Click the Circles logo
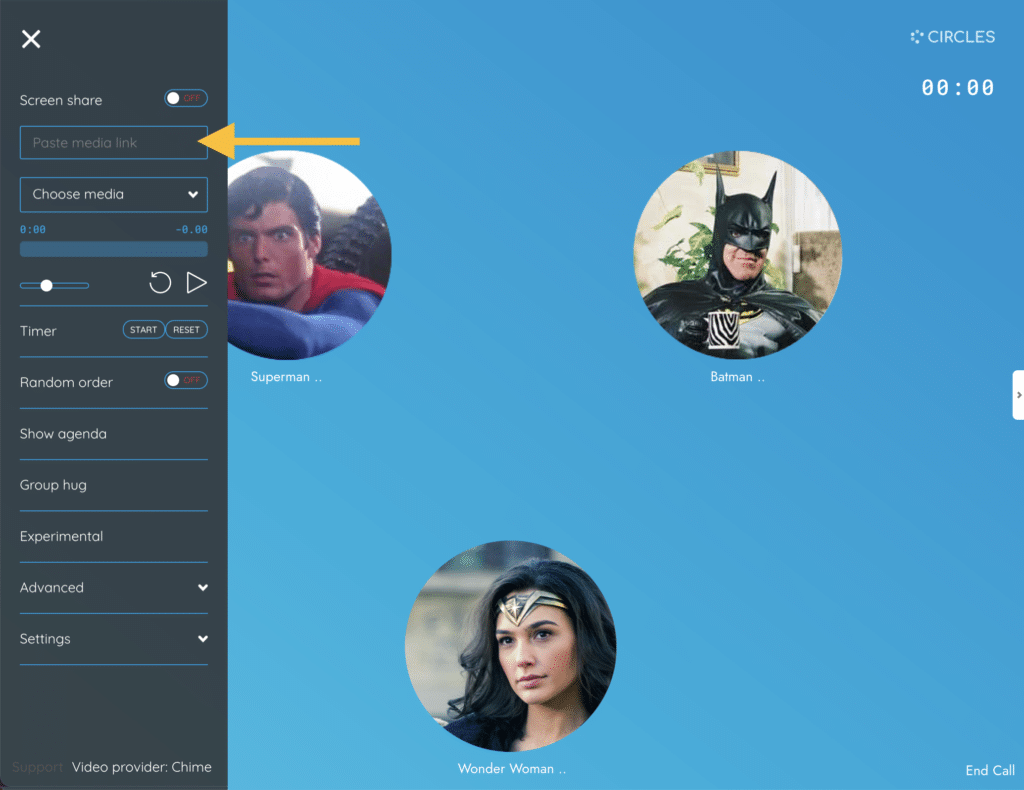Viewport: 1024px width, 790px height. click(x=953, y=37)
